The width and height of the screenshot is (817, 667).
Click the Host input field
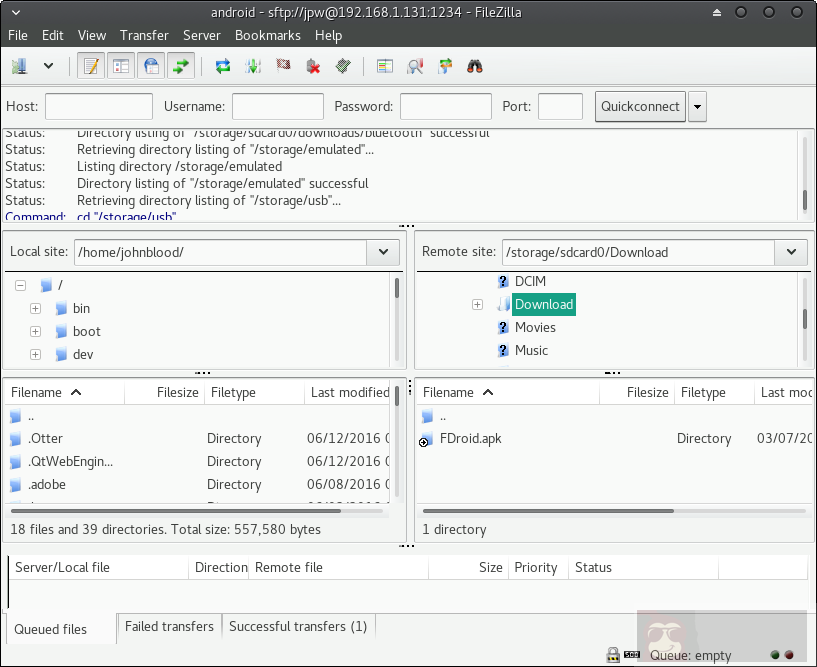[x=98, y=106]
